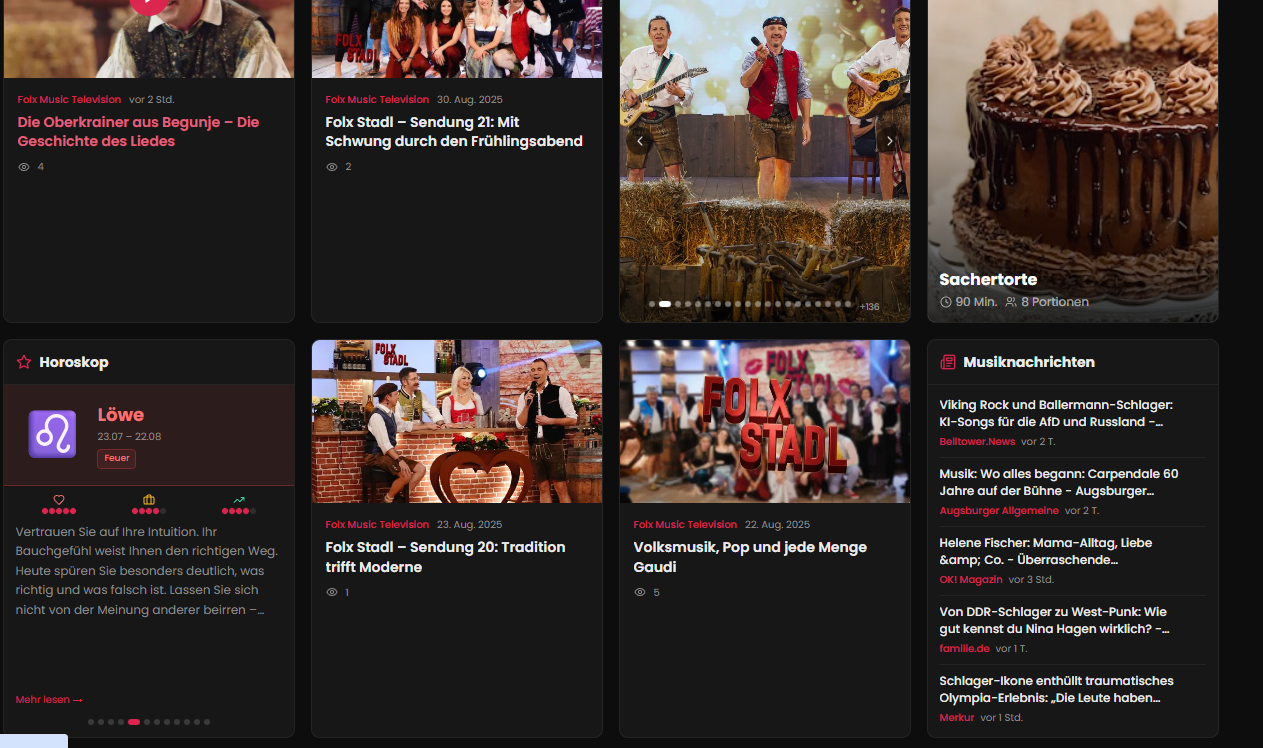Viewport: 1263px width, 748px height.
Task: Advance the band slideshow with the right arrow
Action: pos(889,141)
